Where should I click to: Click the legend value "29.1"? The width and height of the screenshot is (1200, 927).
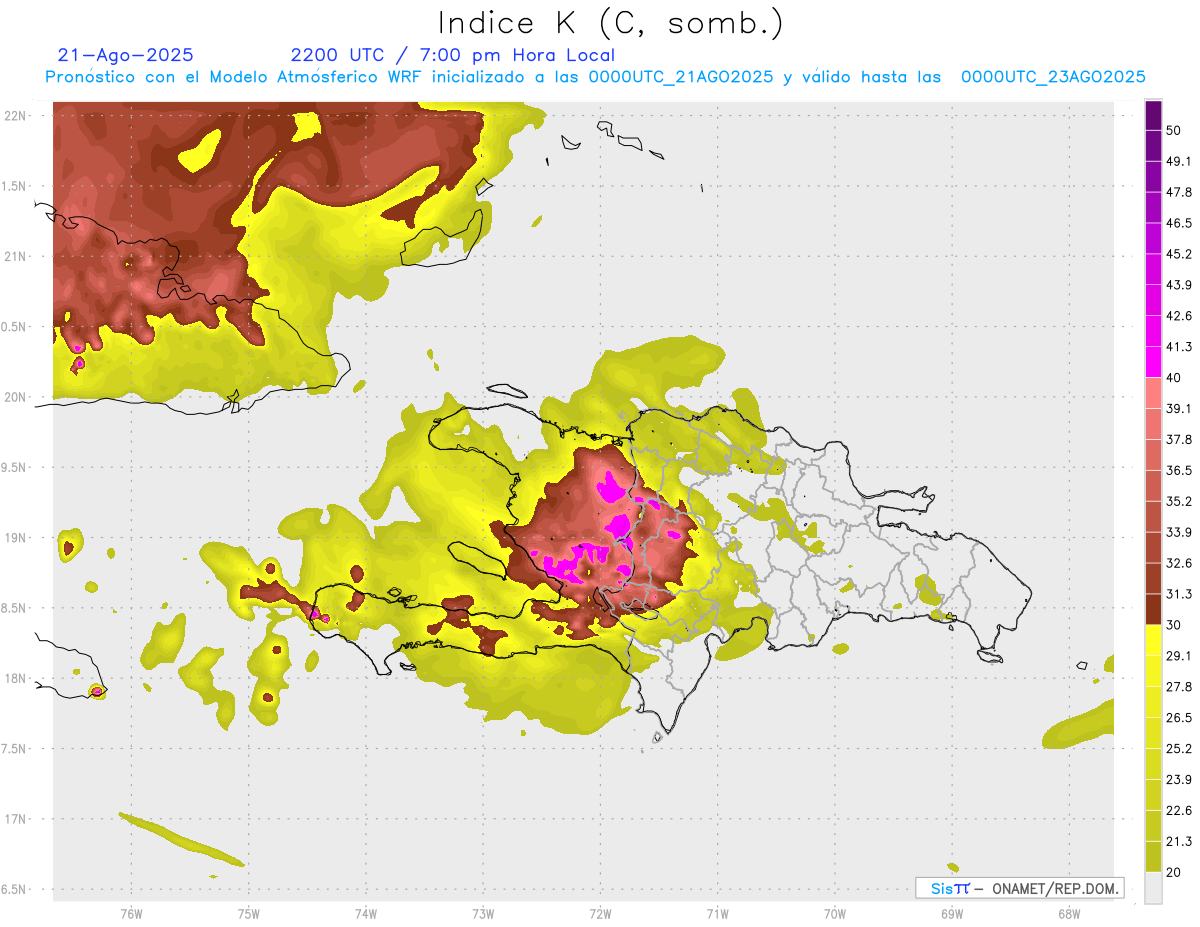click(1179, 655)
